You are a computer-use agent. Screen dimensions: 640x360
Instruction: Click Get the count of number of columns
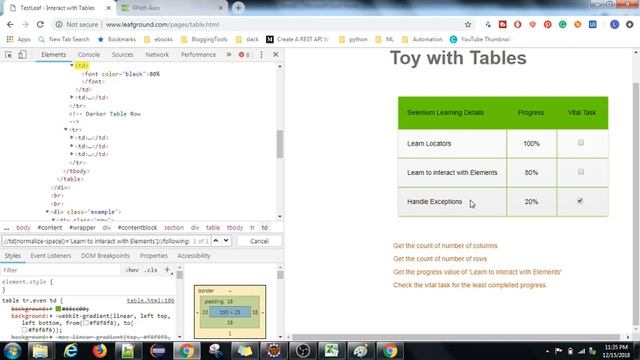[445, 246]
